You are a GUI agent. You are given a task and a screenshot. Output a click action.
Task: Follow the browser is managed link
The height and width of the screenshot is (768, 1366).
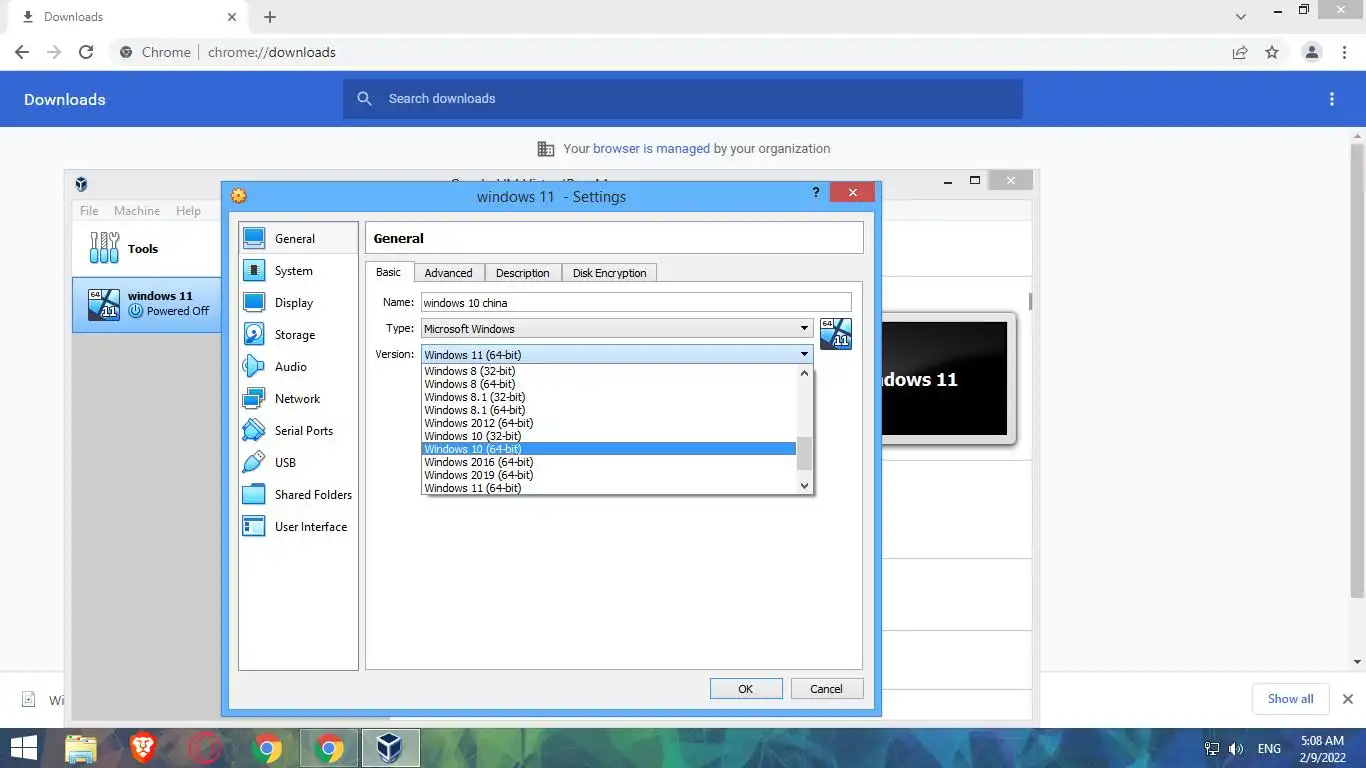tap(651, 148)
